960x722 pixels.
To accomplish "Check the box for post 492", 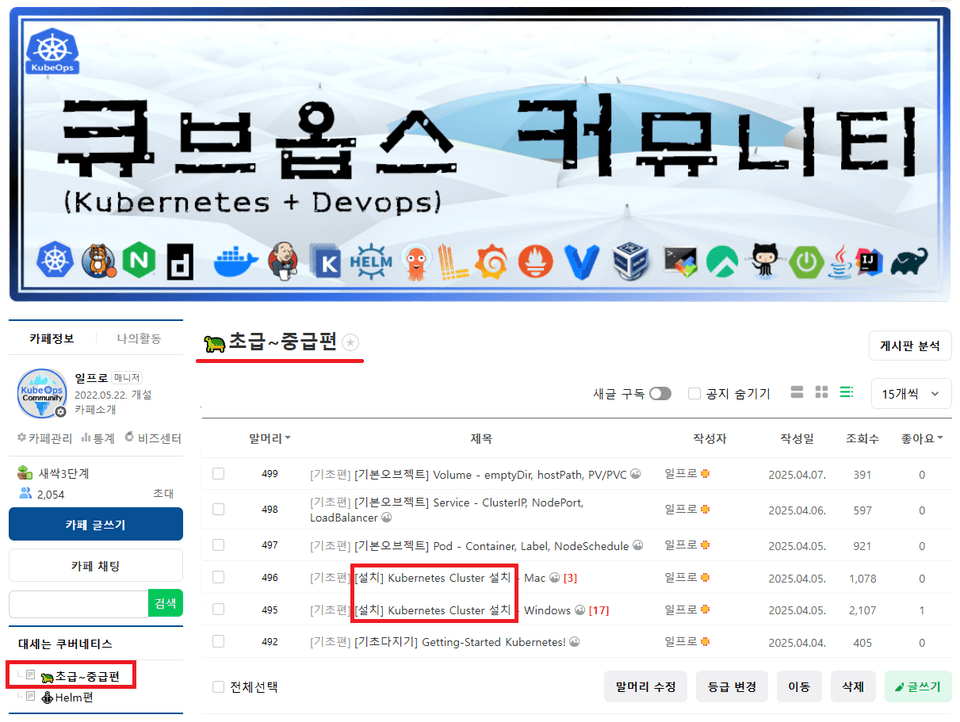I will point(218,642).
